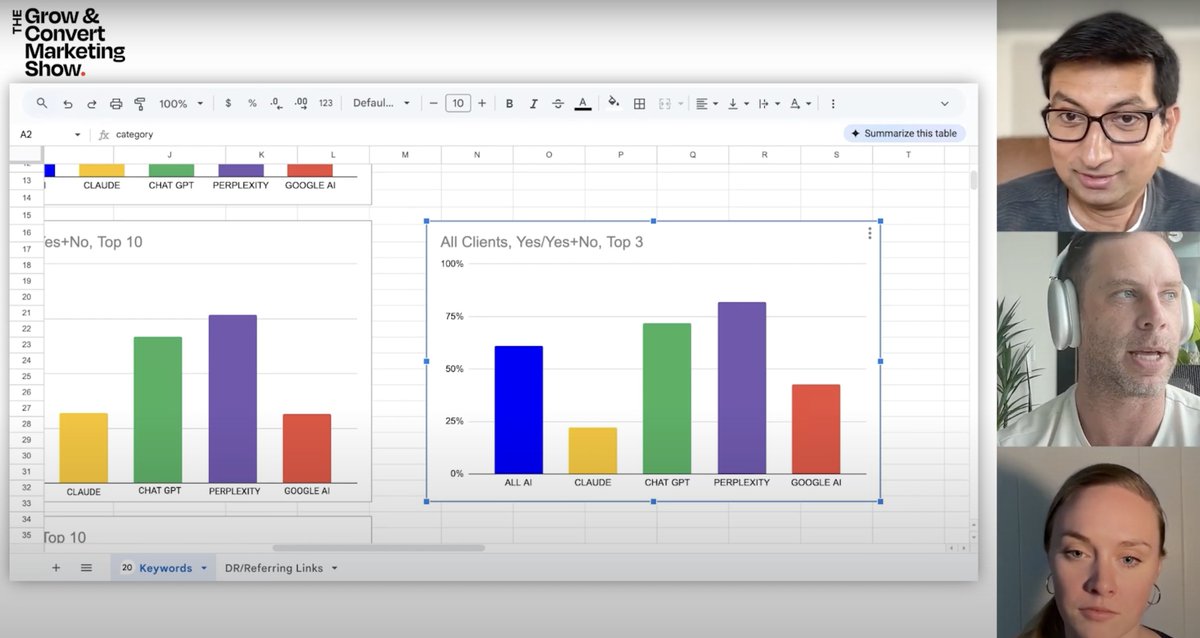Click row header 30
Viewport: 1200px width, 638px height.
[x=26, y=455]
